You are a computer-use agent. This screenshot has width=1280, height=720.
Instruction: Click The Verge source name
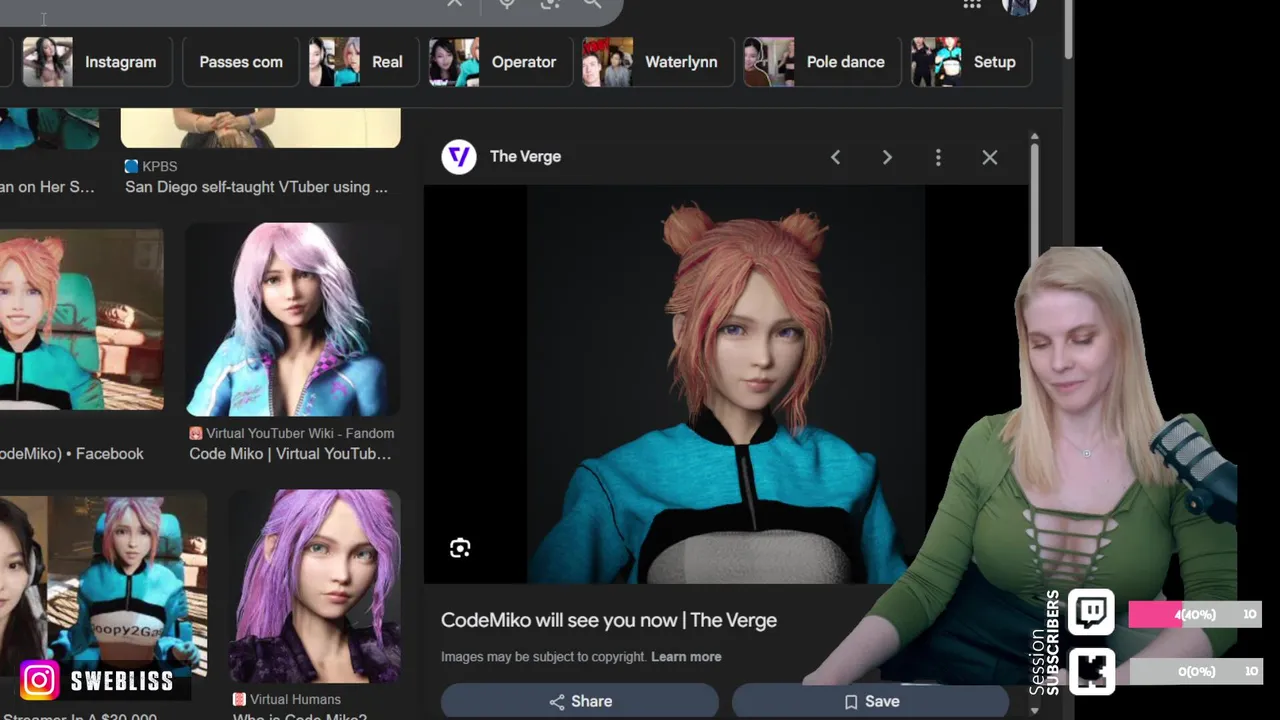pyautogui.click(x=525, y=157)
